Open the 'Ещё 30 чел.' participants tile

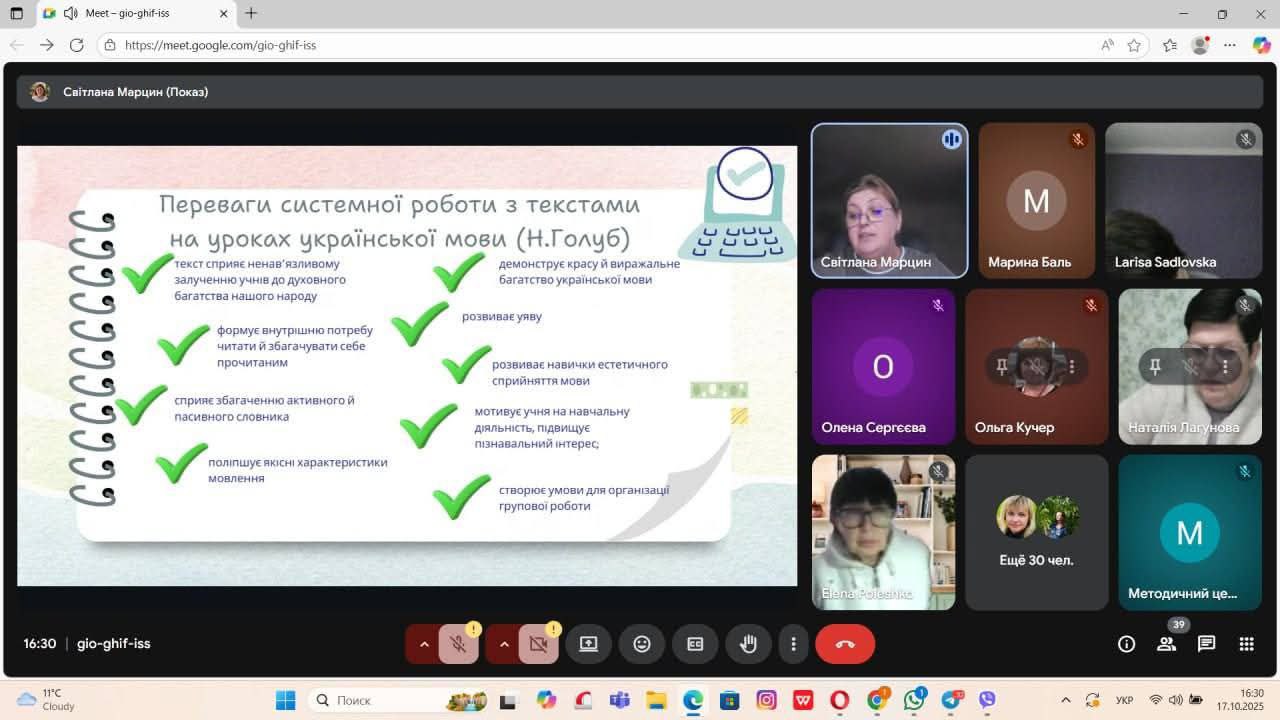point(1036,532)
